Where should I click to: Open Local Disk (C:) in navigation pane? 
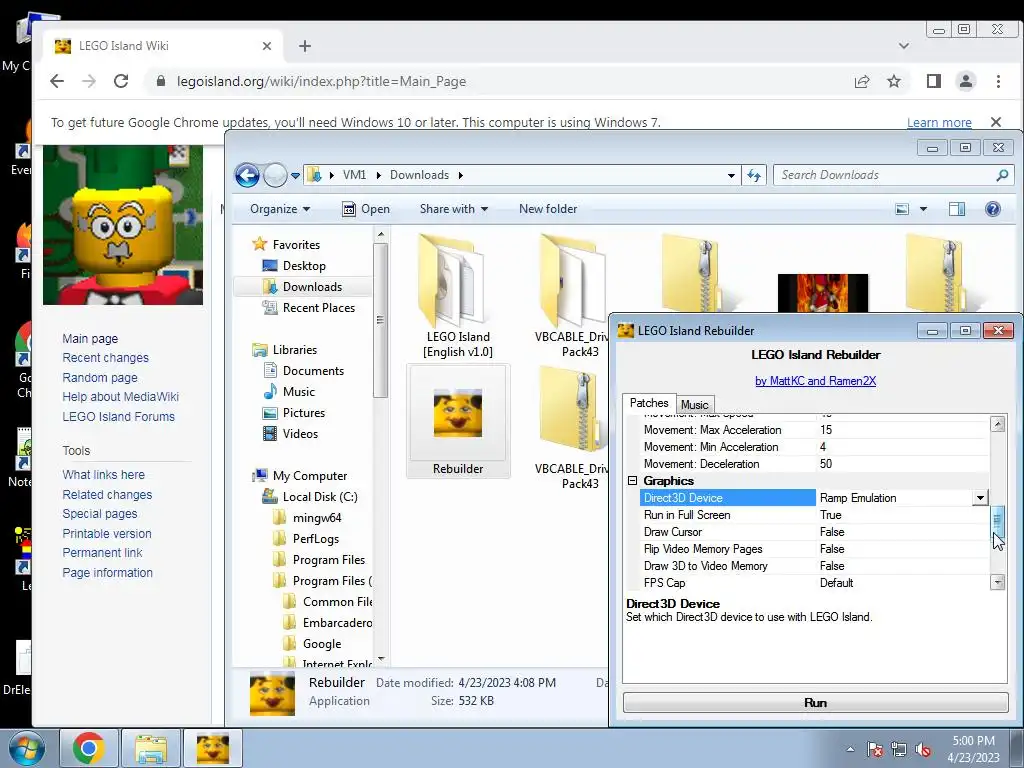pyautogui.click(x=320, y=497)
